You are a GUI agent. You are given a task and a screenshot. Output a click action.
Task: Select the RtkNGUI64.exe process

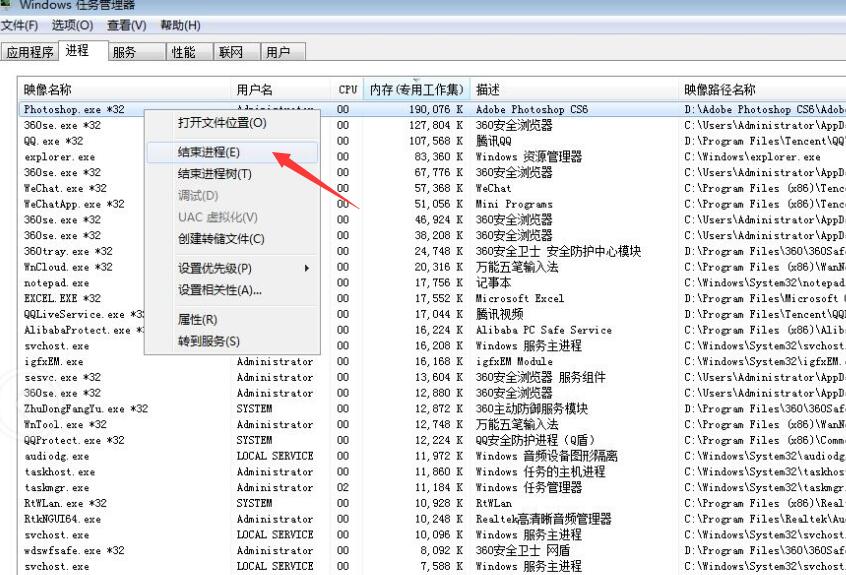point(62,519)
